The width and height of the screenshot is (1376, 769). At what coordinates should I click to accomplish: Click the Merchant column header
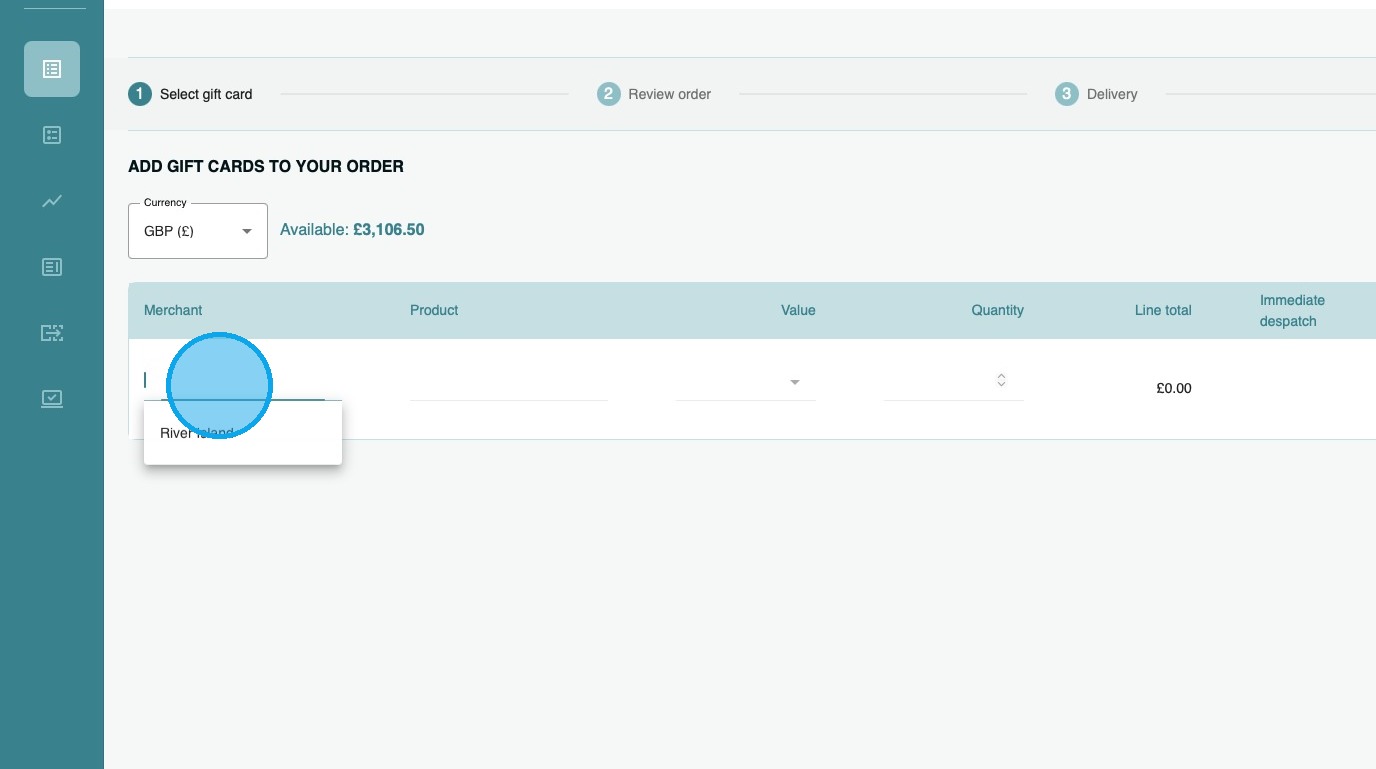(173, 310)
